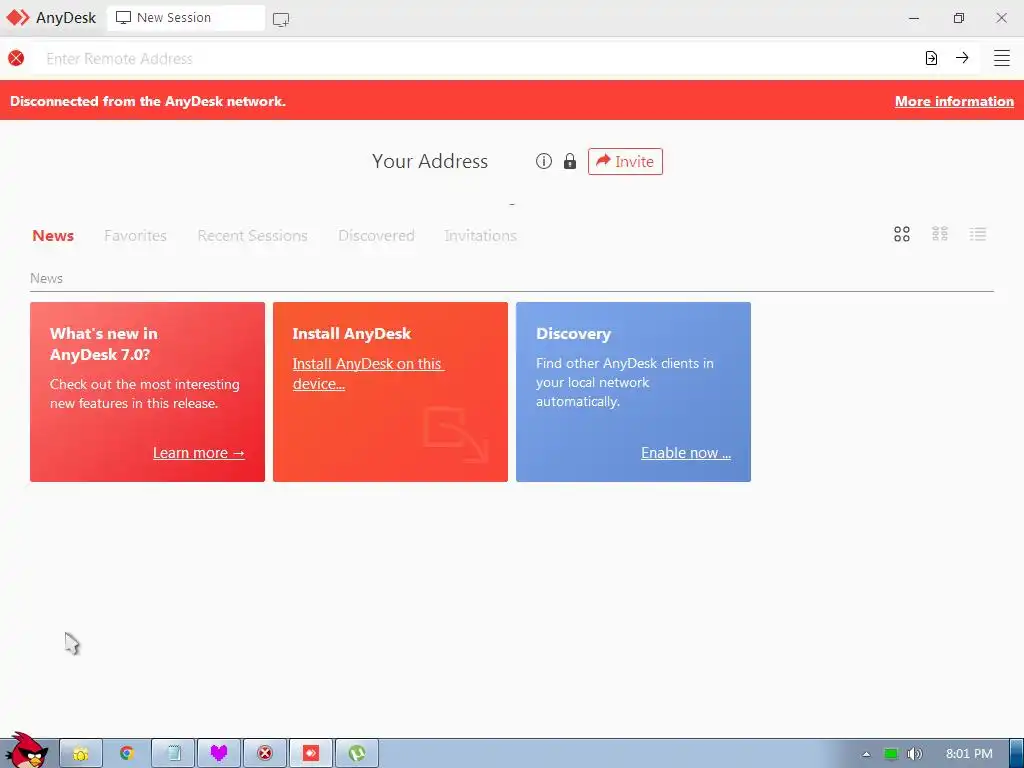Open the Angry Birds start button
Image resolution: width=1024 pixels, height=768 pixels.
pos(26,751)
